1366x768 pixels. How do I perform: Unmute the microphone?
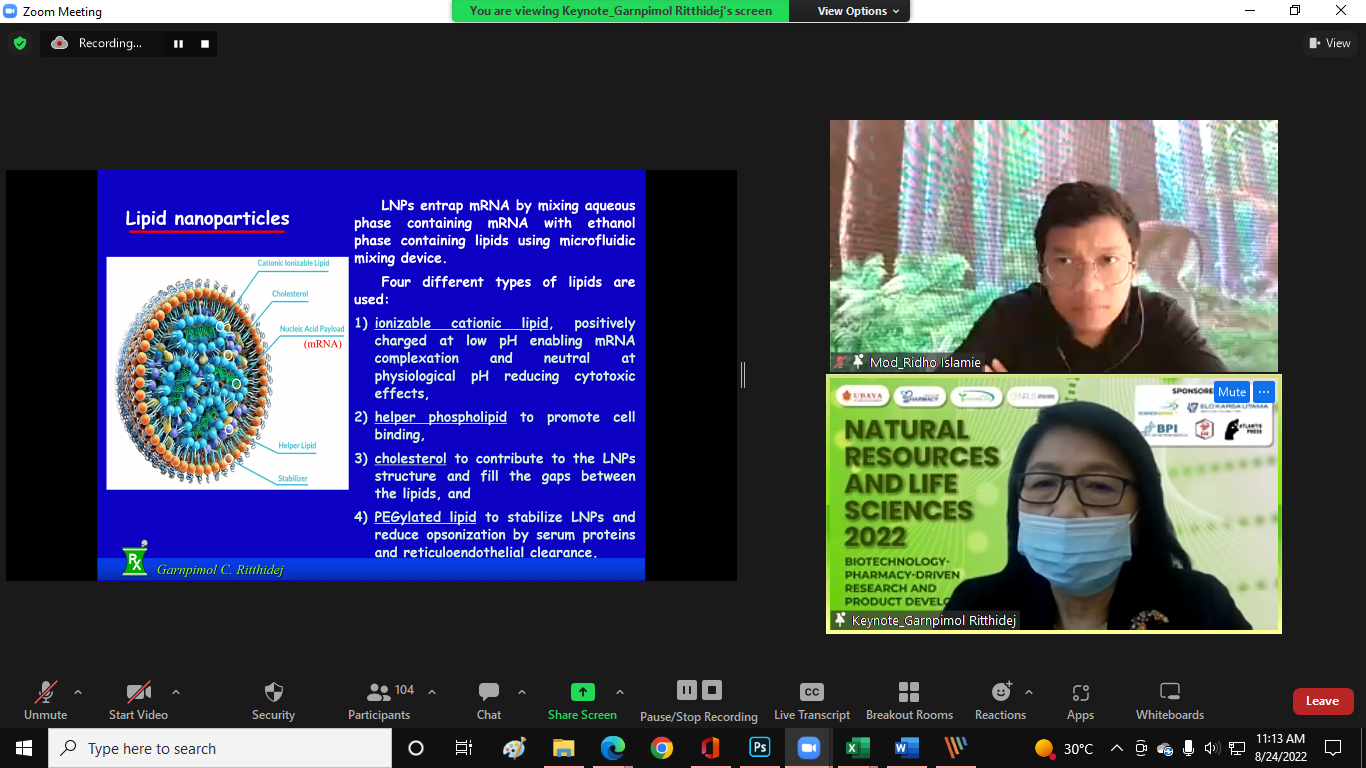click(45, 700)
